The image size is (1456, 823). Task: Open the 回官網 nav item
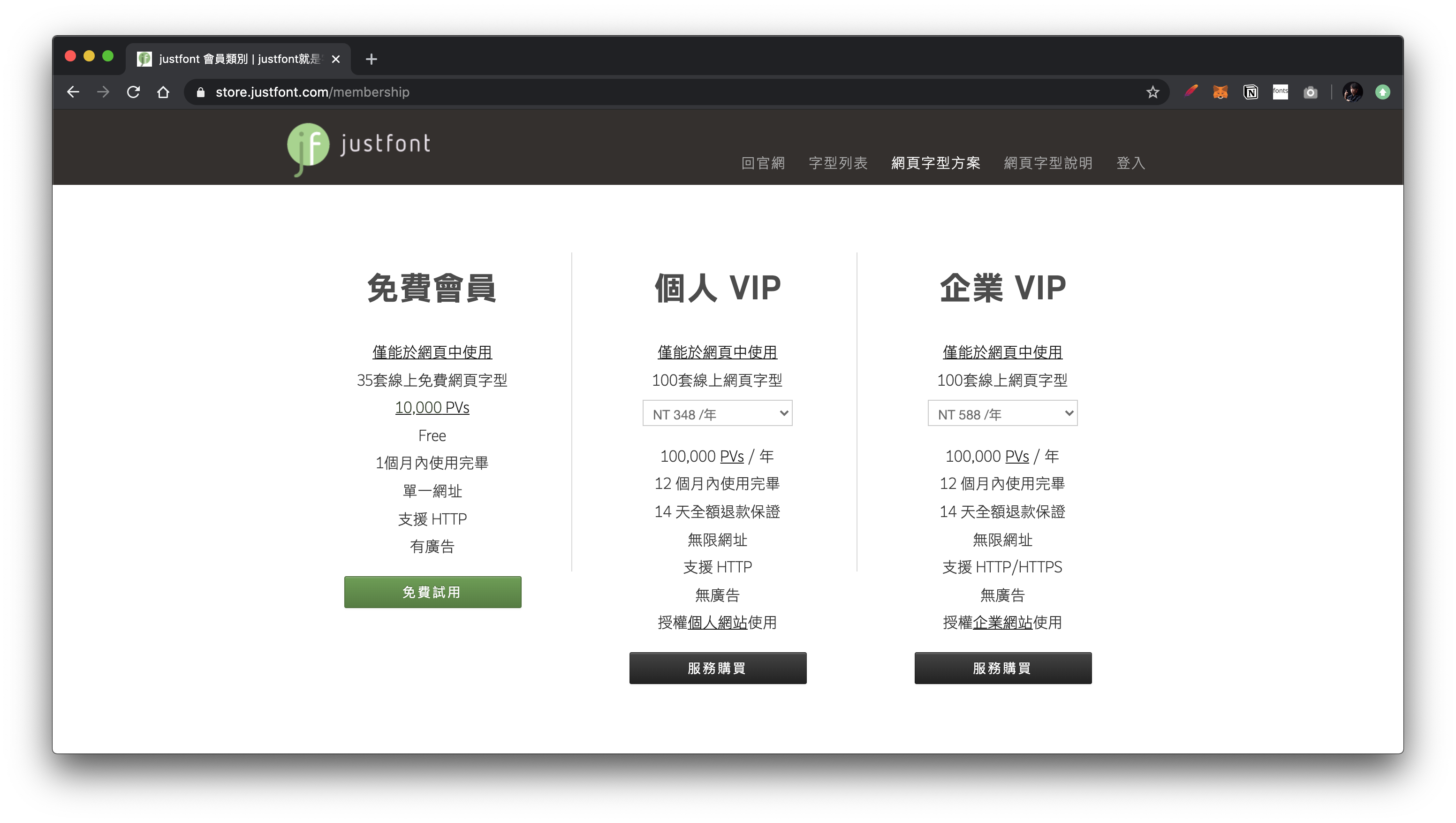[x=763, y=163]
